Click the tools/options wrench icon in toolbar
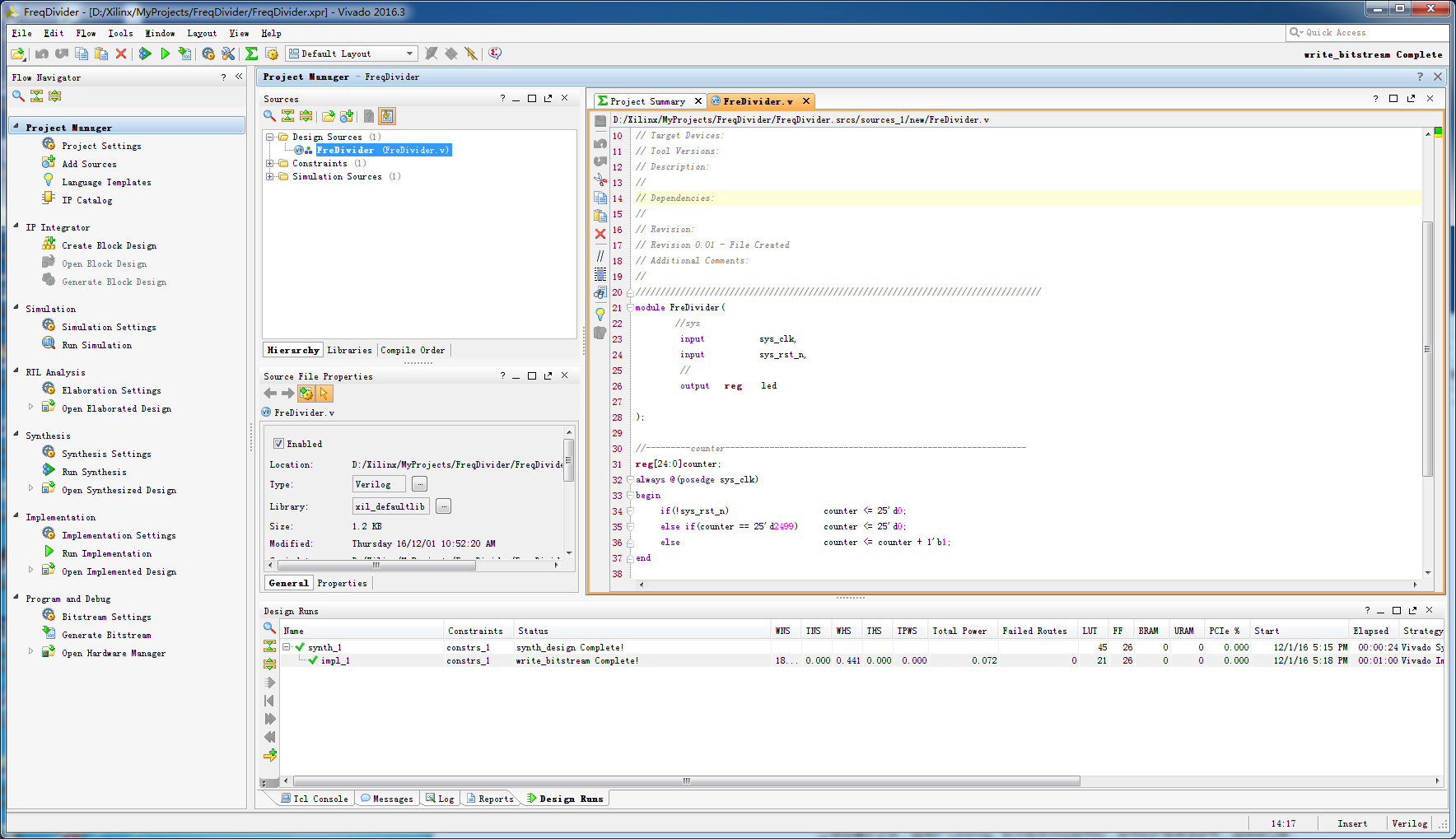The height and width of the screenshot is (839, 1456). coord(228,54)
